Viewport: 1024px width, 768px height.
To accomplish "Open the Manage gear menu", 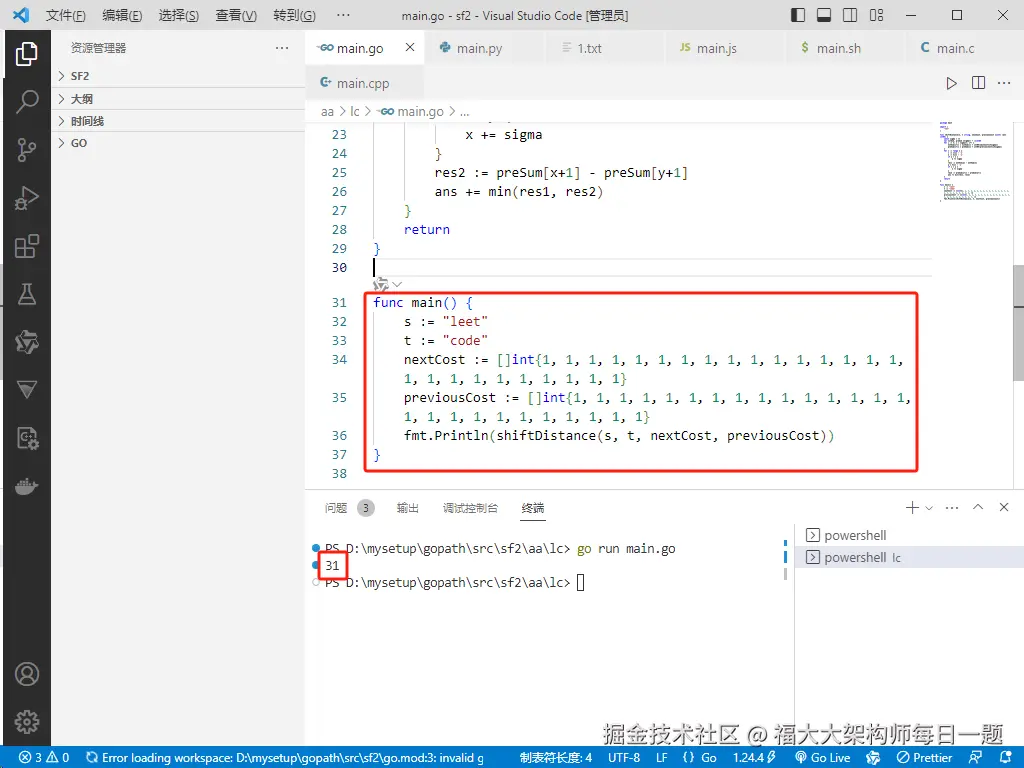I will click(27, 722).
